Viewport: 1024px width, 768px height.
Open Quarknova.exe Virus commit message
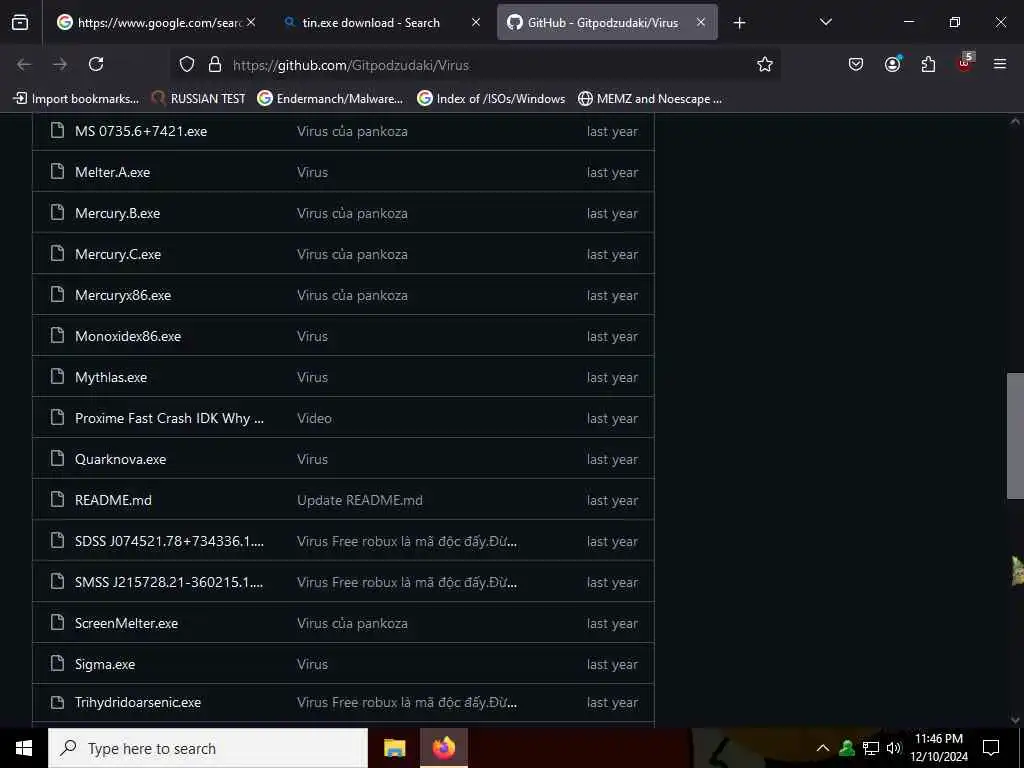click(x=312, y=459)
